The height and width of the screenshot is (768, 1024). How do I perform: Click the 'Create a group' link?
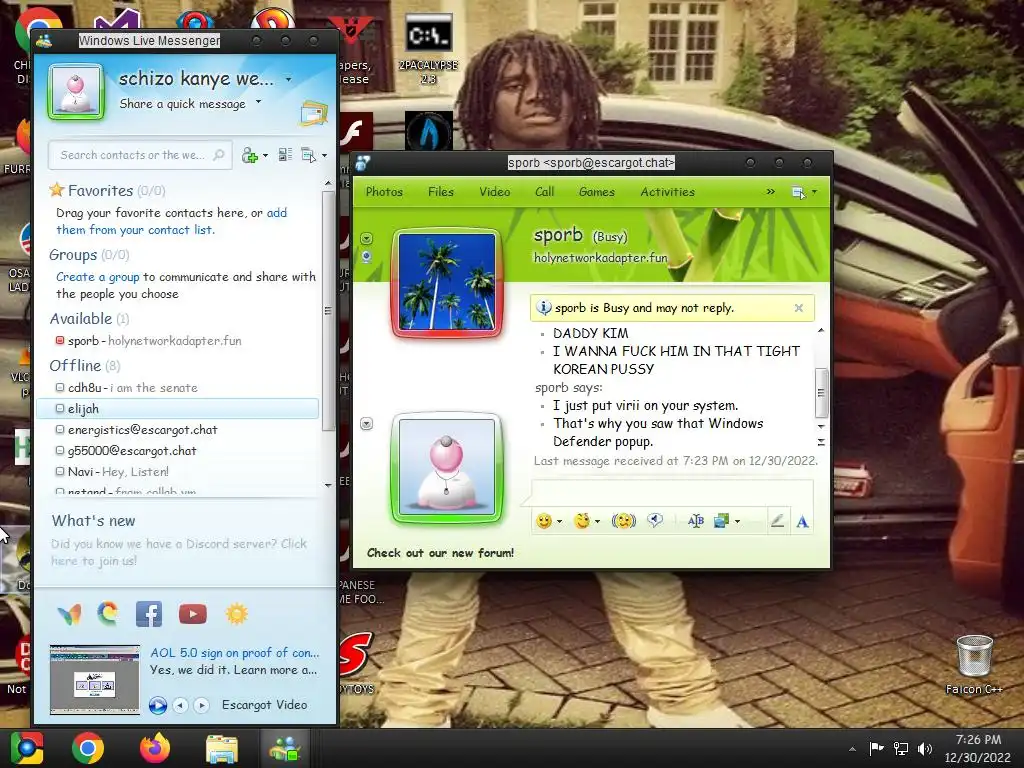pyautogui.click(x=97, y=277)
